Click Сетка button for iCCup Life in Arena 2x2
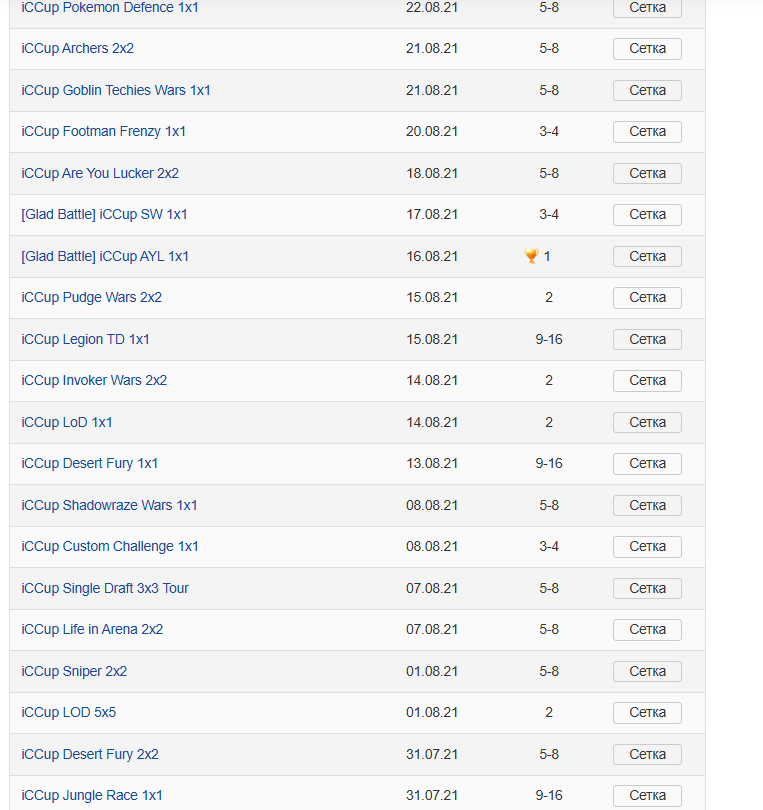The image size is (763, 810). [647, 630]
